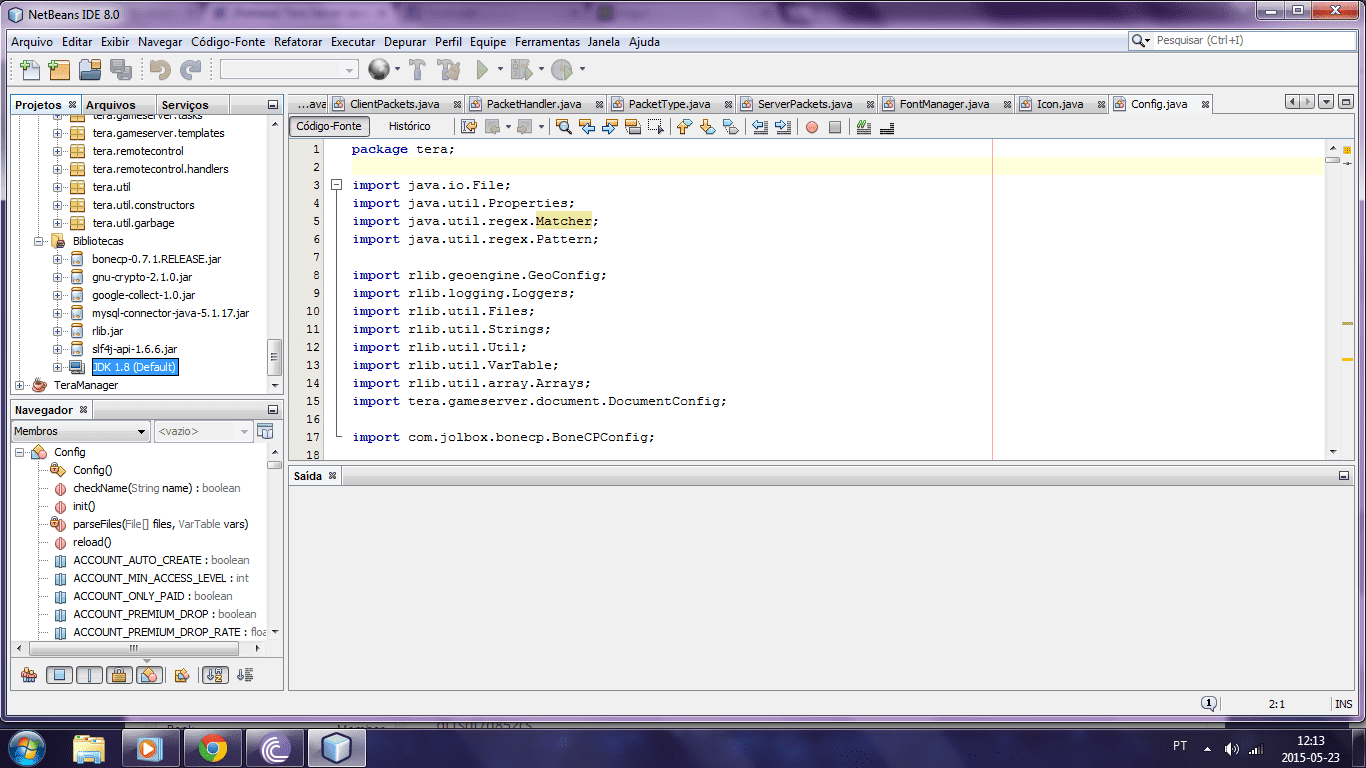The width and height of the screenshot is (1366, 768).
Task: Open the Refatorar menu
Action: pyautogui.click(x=298, y=42)
